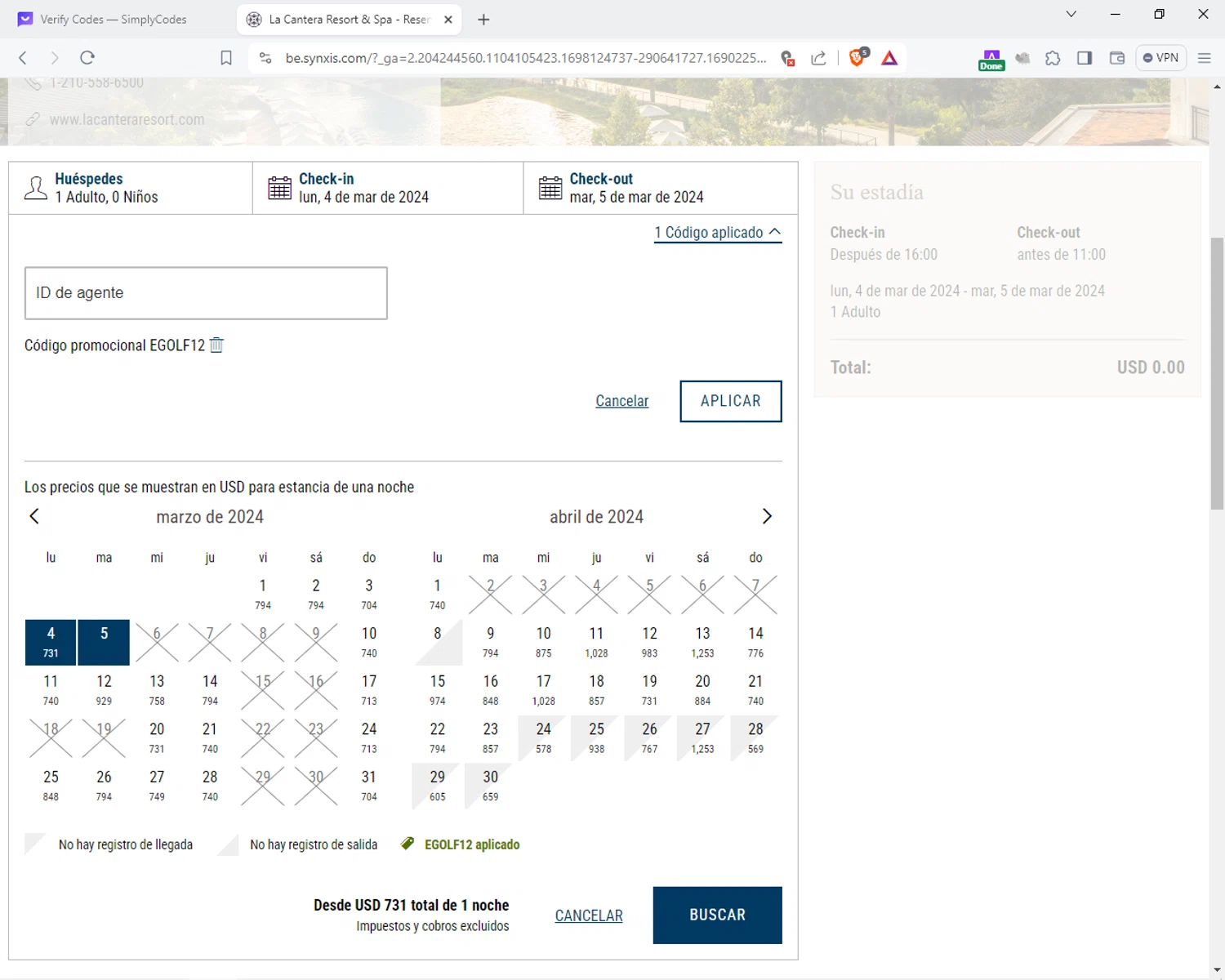Viewport: 1225px width, 980px height.
Task: Go forward to the next page
Action: pyautogui.click(x=55, y=58)
